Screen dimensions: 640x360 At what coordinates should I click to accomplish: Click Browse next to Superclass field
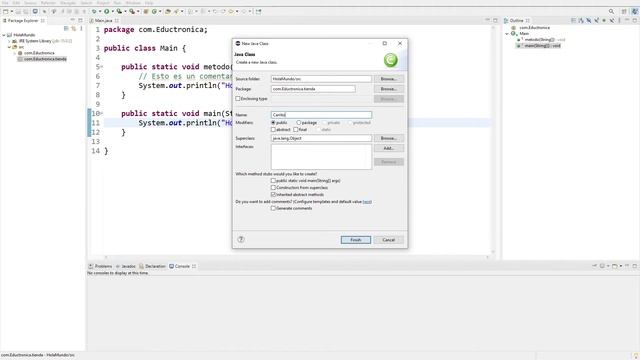[x=389, y=138]
